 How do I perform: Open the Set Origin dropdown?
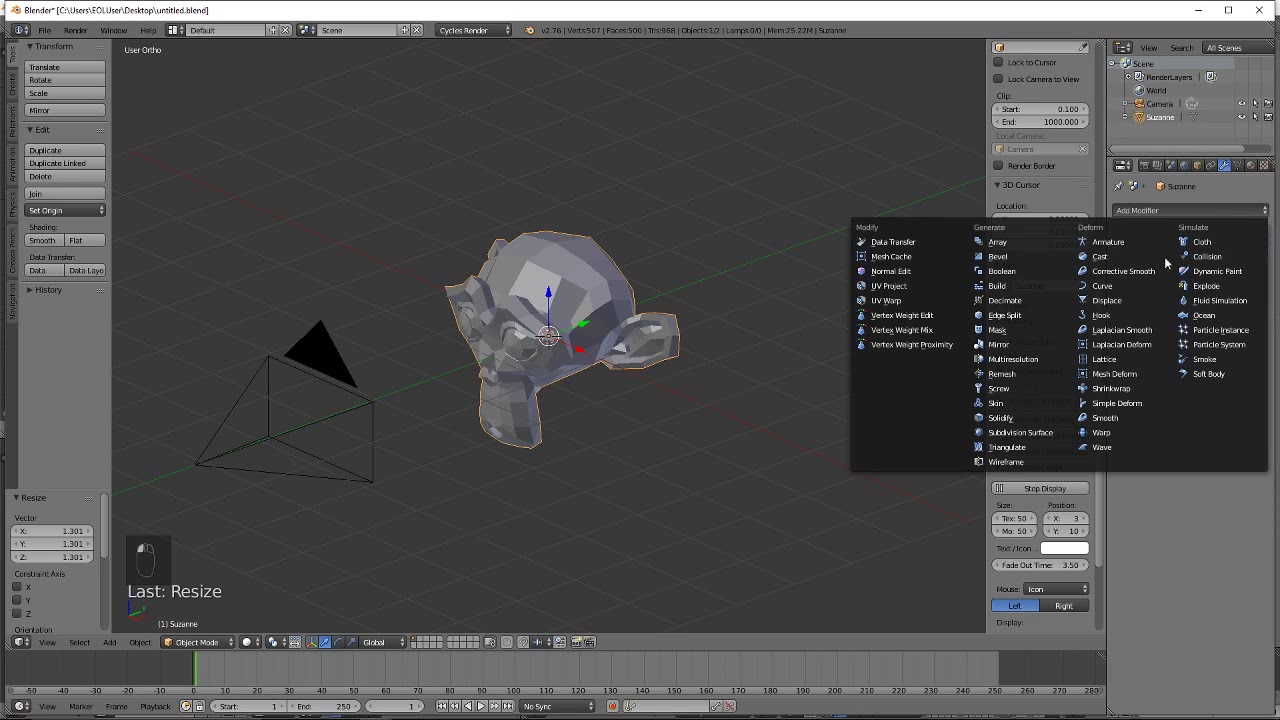pyautogui.click(x=65, y=210)
